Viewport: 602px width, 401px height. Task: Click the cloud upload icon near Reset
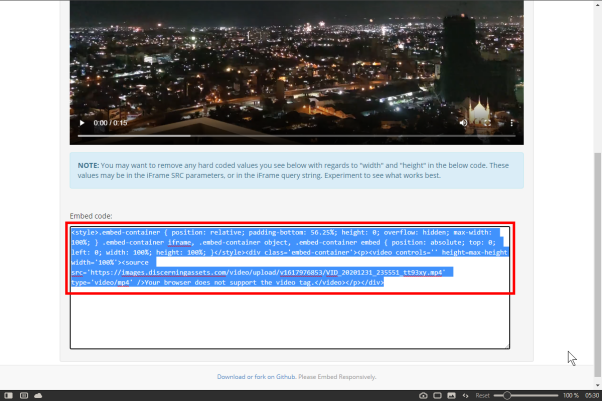click(x=423, y=395)
